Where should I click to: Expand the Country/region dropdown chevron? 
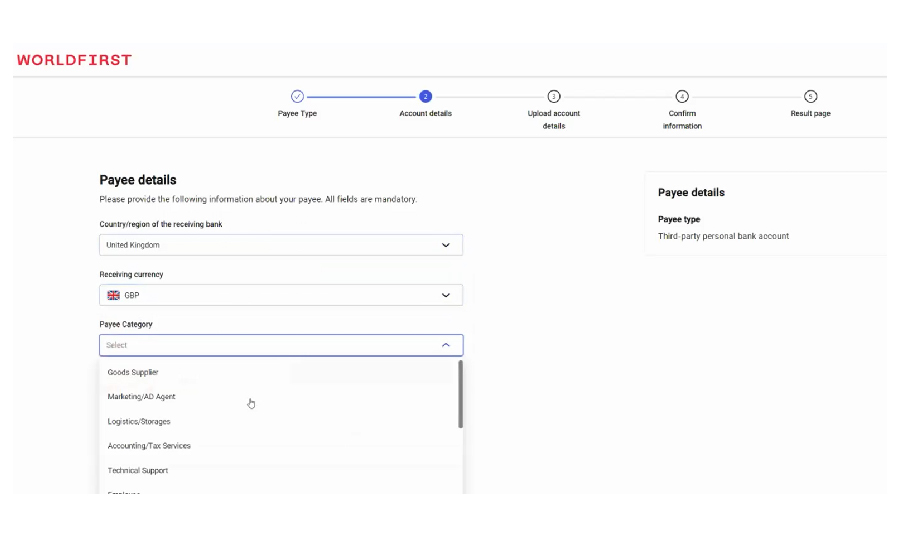tap(446, 245)
